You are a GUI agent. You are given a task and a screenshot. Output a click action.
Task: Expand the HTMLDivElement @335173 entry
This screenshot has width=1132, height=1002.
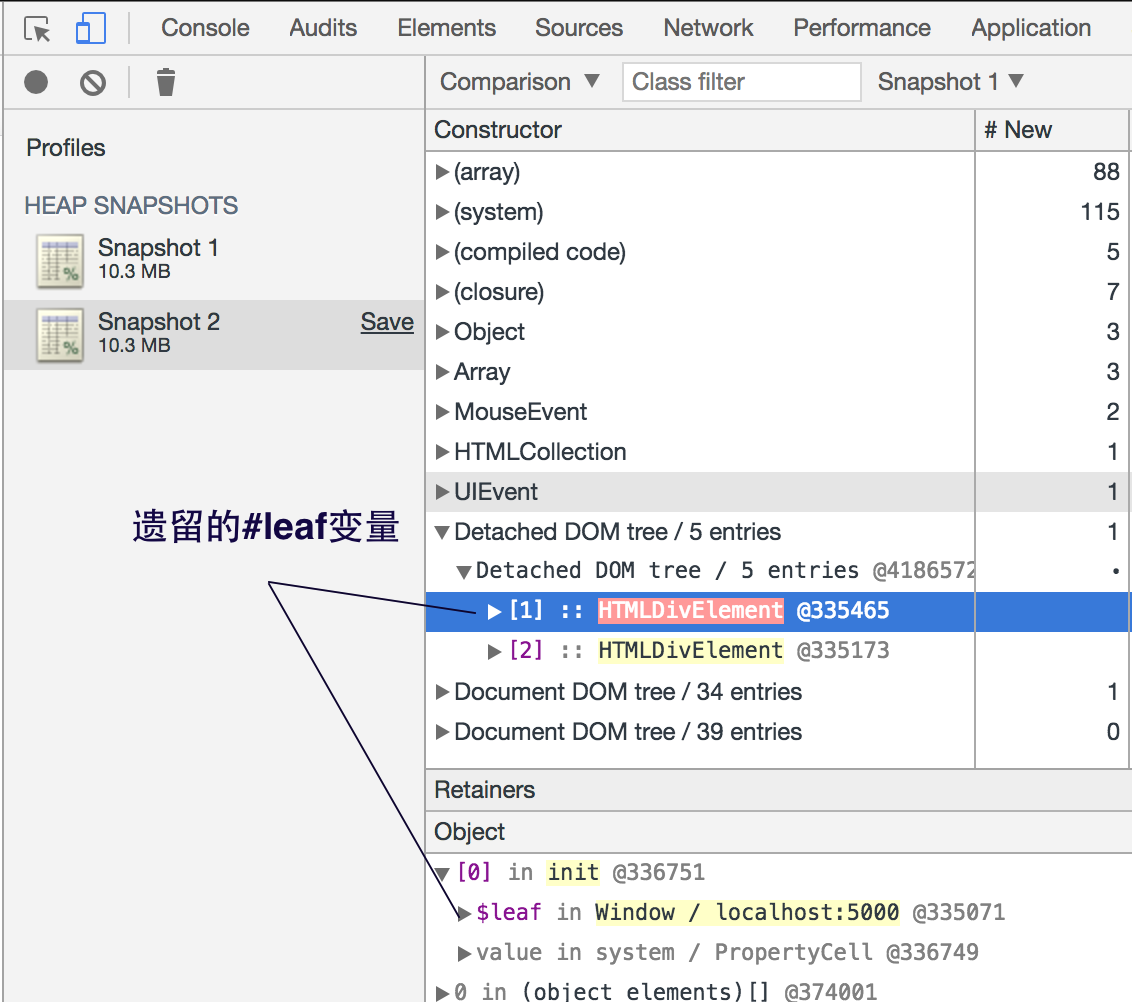pos(495,652)
